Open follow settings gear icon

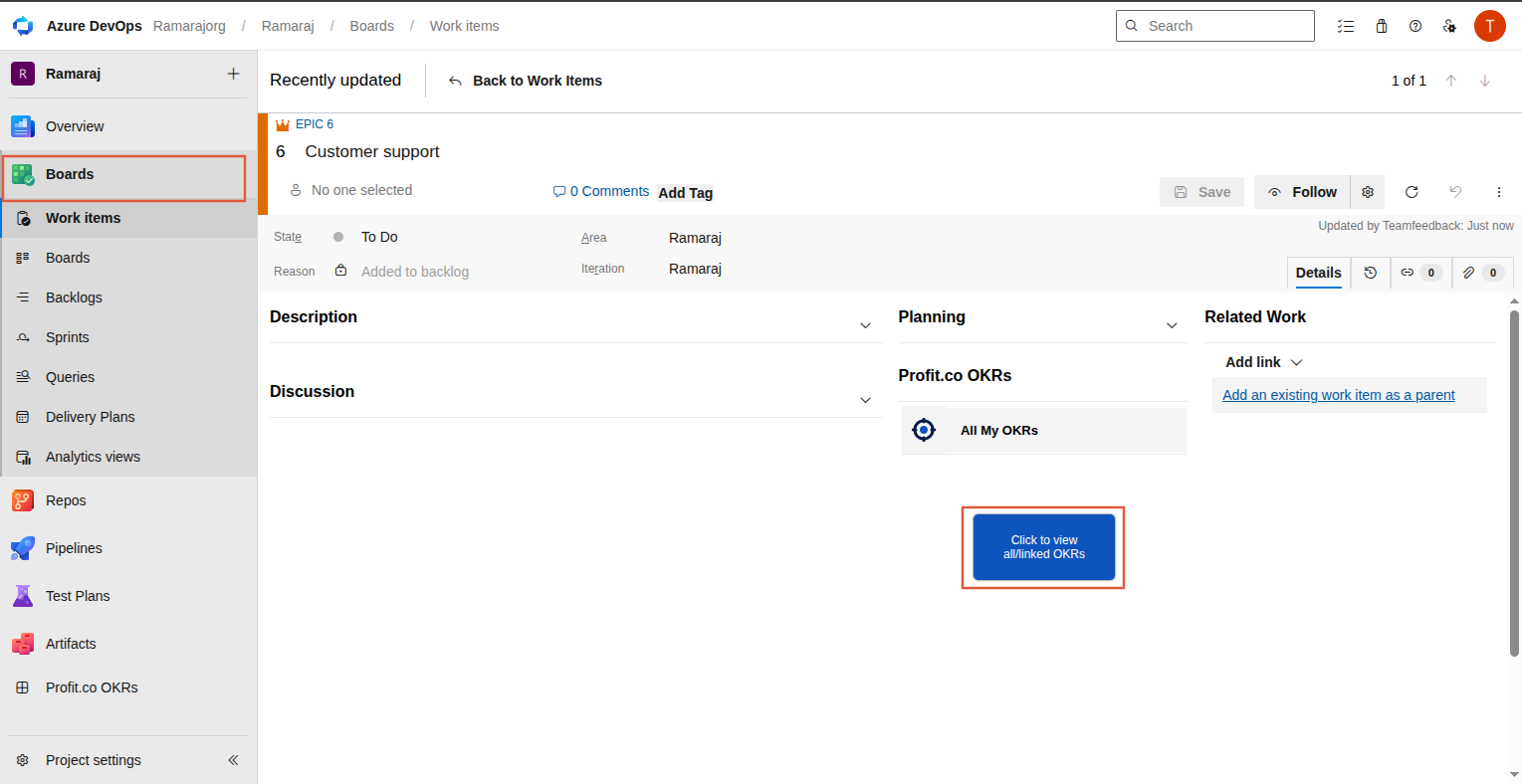click(x=1368, y=192)
